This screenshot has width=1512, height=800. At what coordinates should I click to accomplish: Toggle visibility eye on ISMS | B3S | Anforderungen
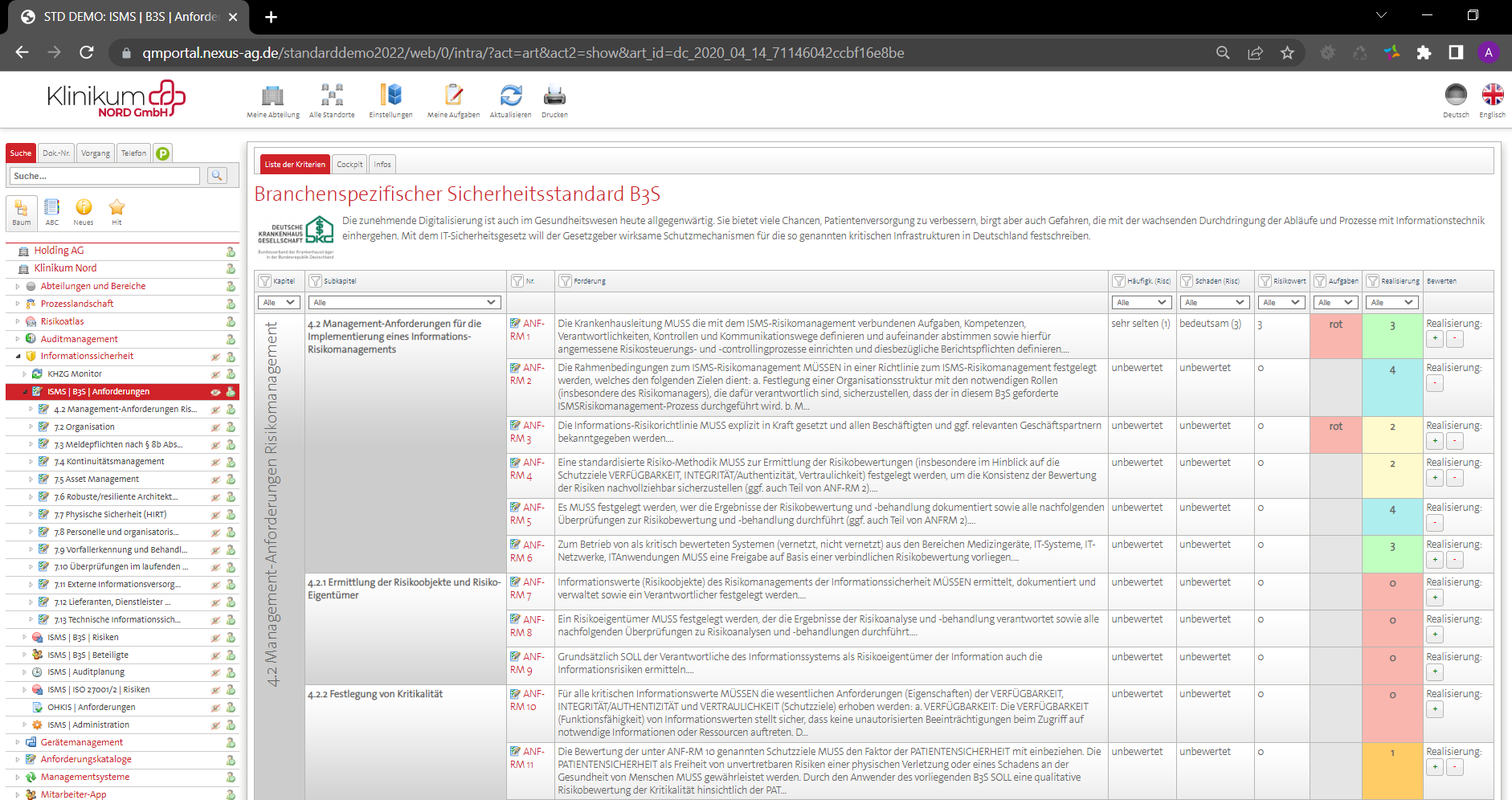(x=213, y=391)
